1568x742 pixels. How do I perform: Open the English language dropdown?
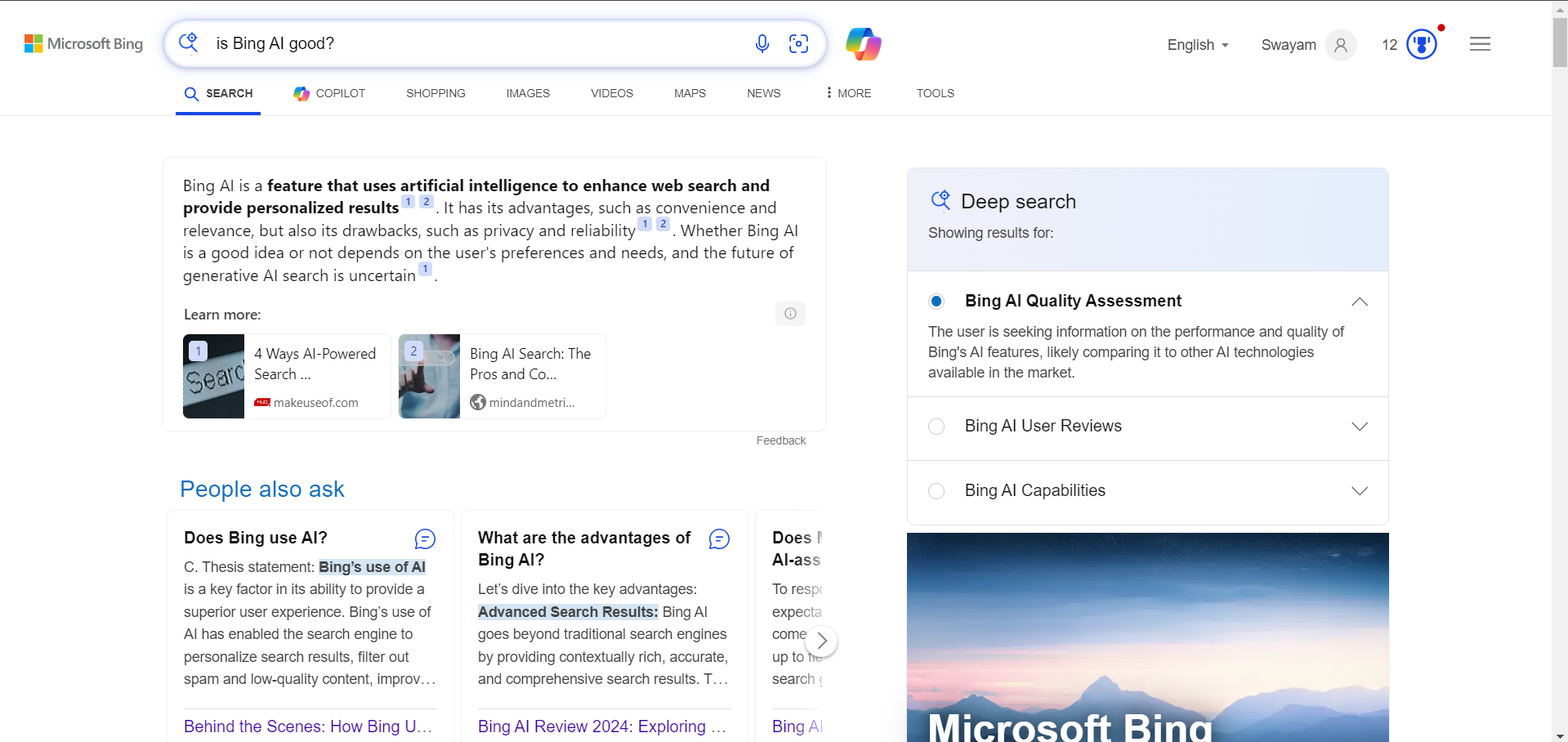click(1196, 45)
